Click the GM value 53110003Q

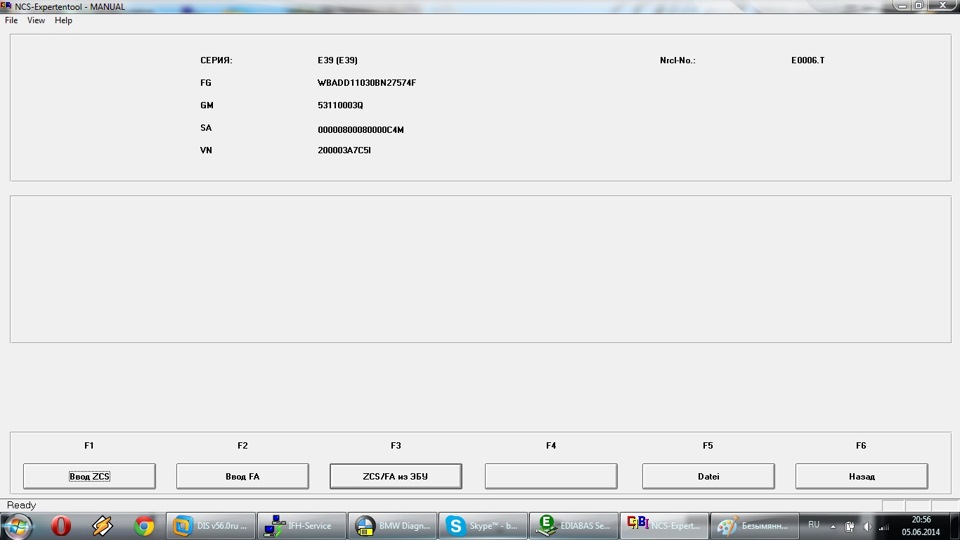click(x=340, y=105)
